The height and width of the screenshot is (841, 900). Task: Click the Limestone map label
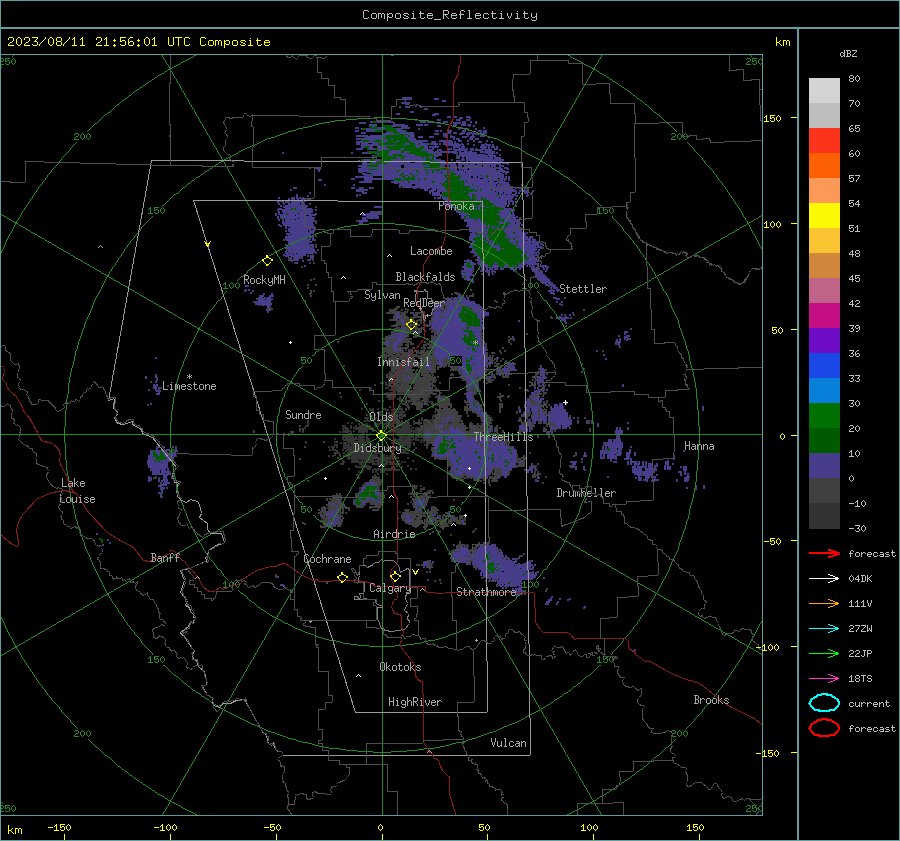[189, 386]
